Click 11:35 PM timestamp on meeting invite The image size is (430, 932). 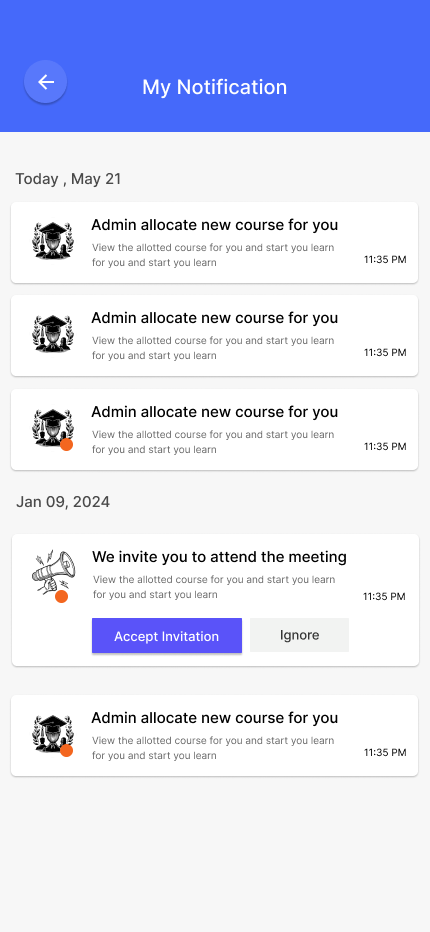(384, 596)
